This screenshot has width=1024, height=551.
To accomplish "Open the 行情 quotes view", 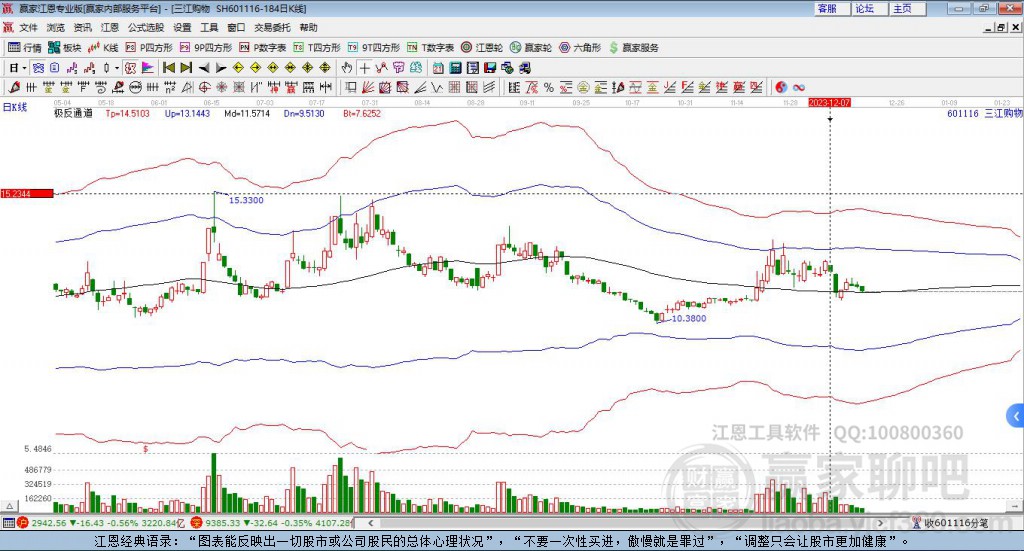I will point(24,48).
